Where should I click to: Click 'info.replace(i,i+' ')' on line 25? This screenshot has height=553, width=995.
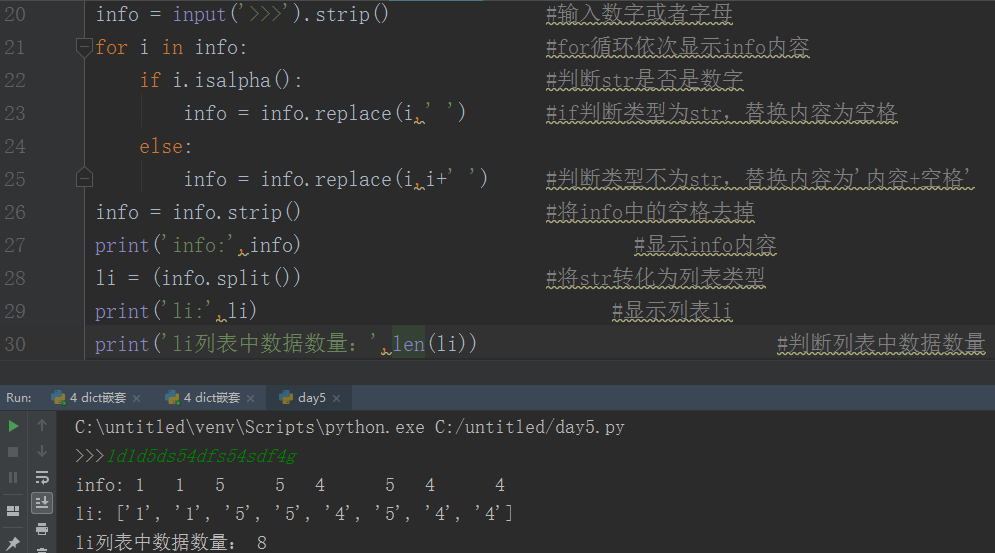coord(374,179)
